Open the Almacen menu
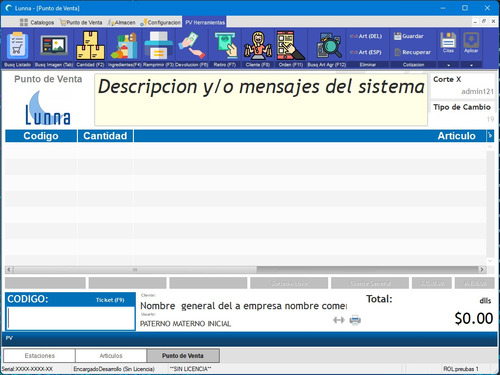This screenshot has height=375, width=500. (x=121, y=22)
